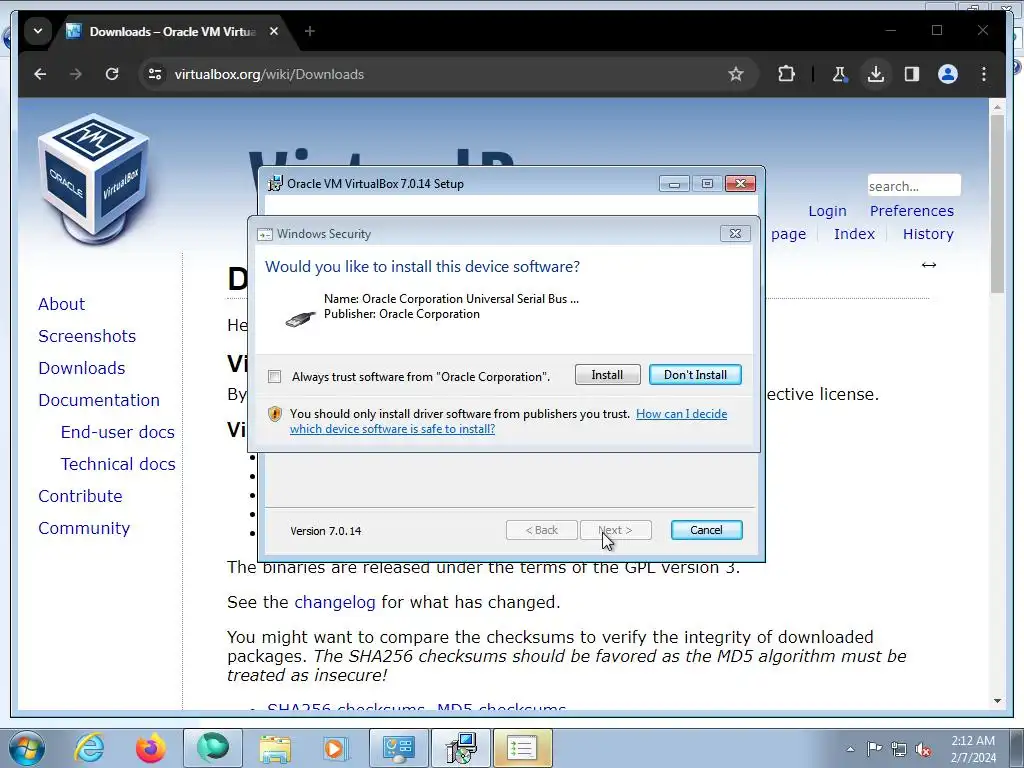Click the muted volume tray icon
The image size is (1024, 768).
923,749
